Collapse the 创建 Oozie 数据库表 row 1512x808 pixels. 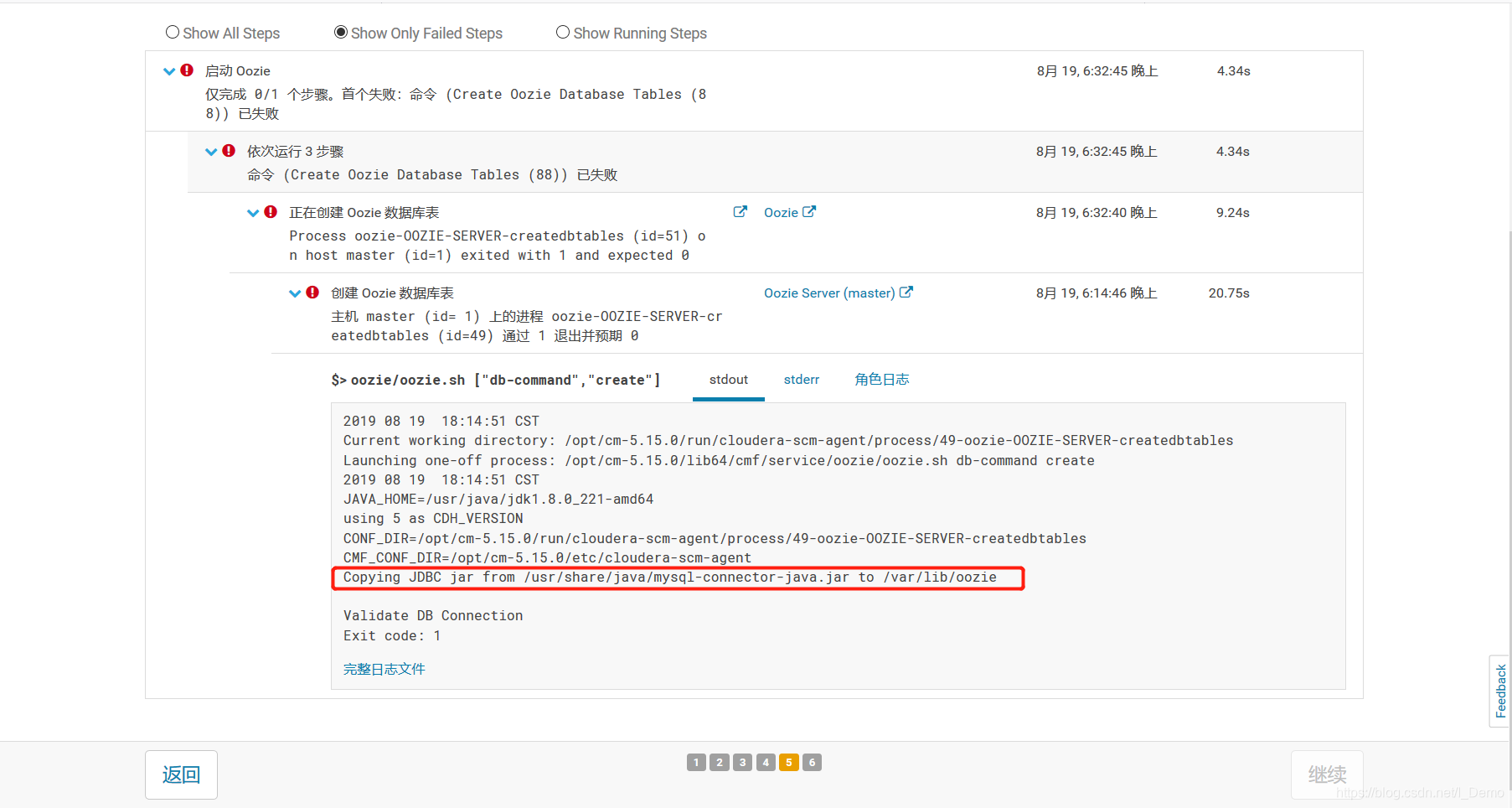pos(295,293)
